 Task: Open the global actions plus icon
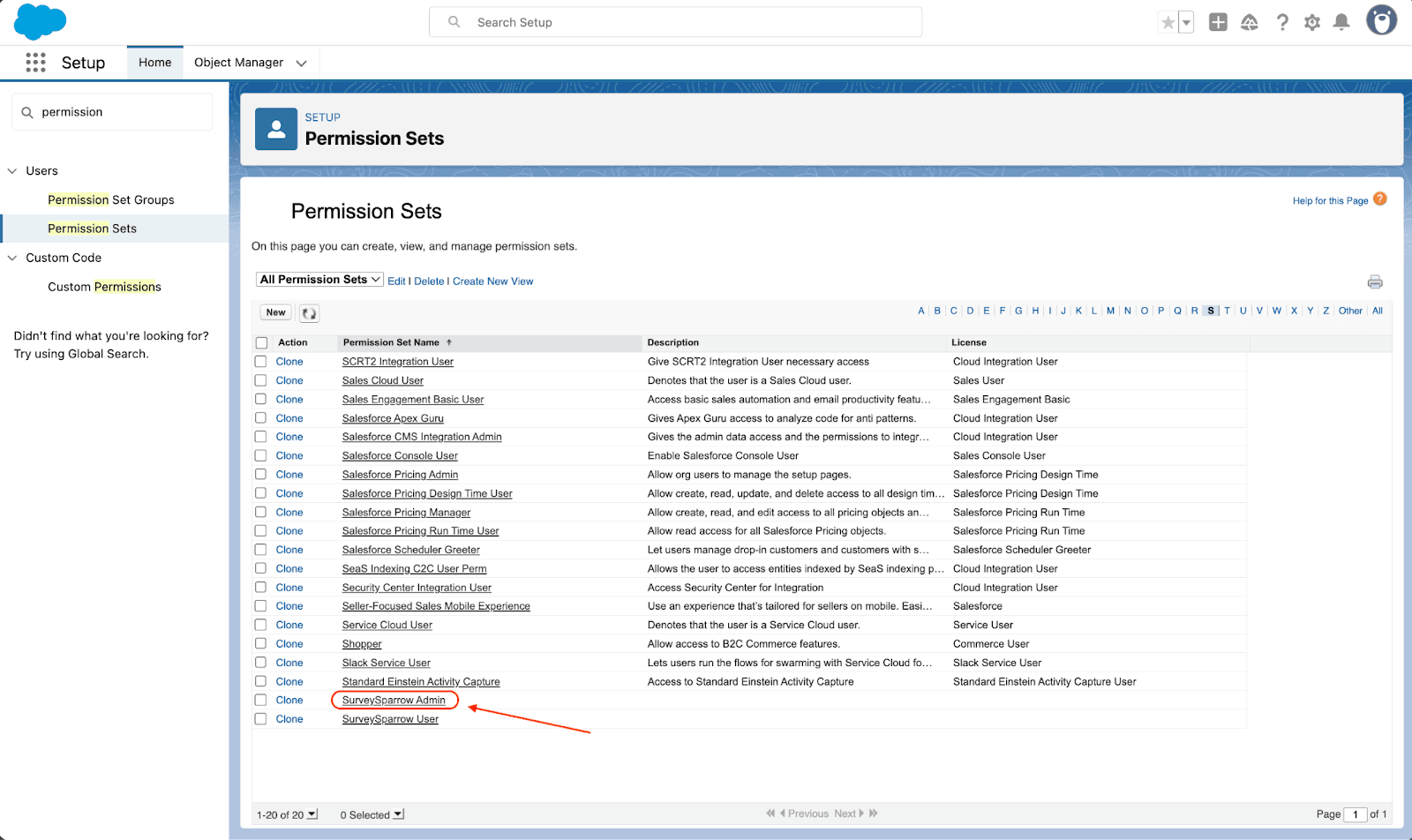(x=1218, y=23)
